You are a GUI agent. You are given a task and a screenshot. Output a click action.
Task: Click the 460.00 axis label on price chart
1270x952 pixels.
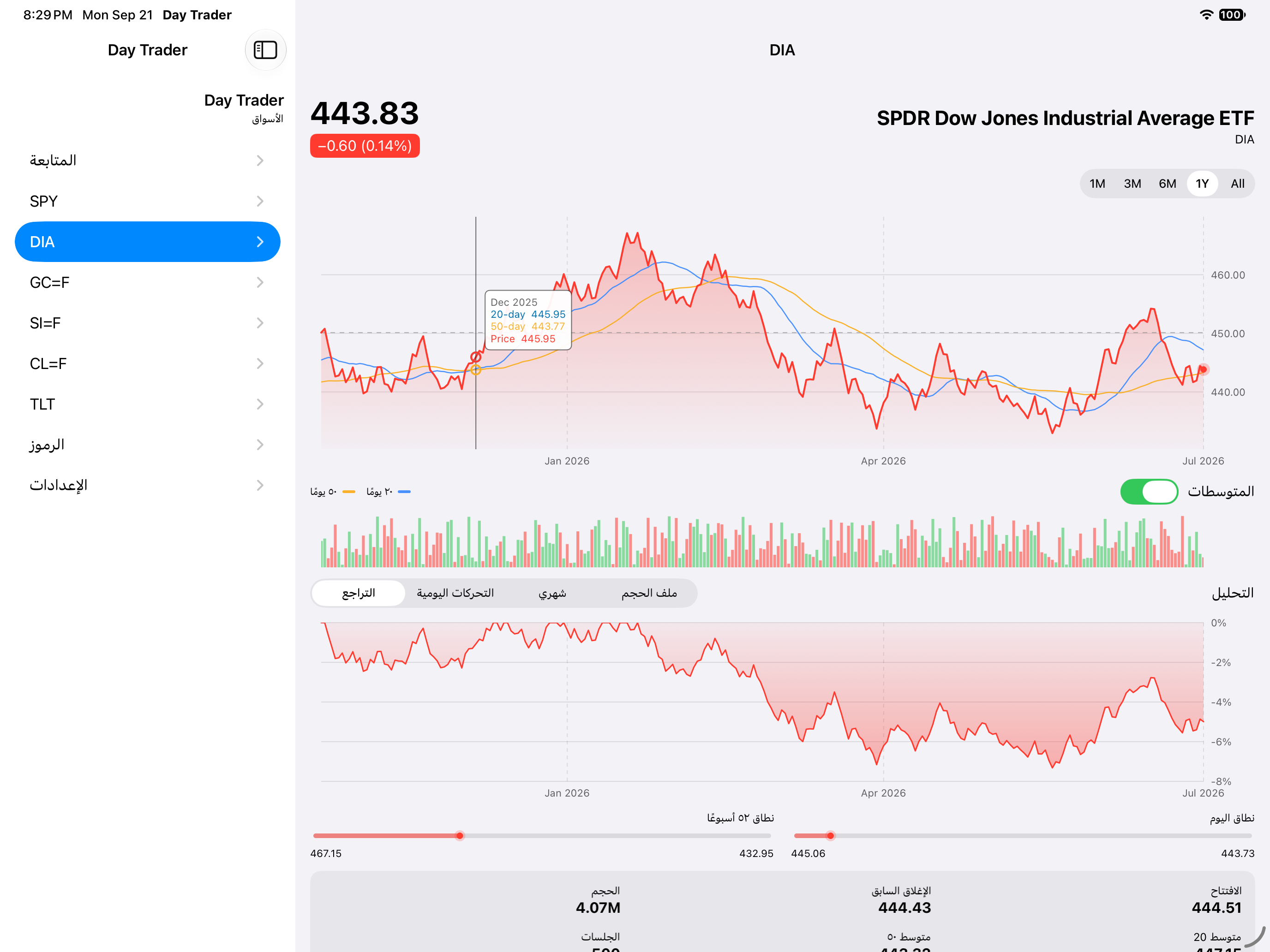coord(1228,275)
